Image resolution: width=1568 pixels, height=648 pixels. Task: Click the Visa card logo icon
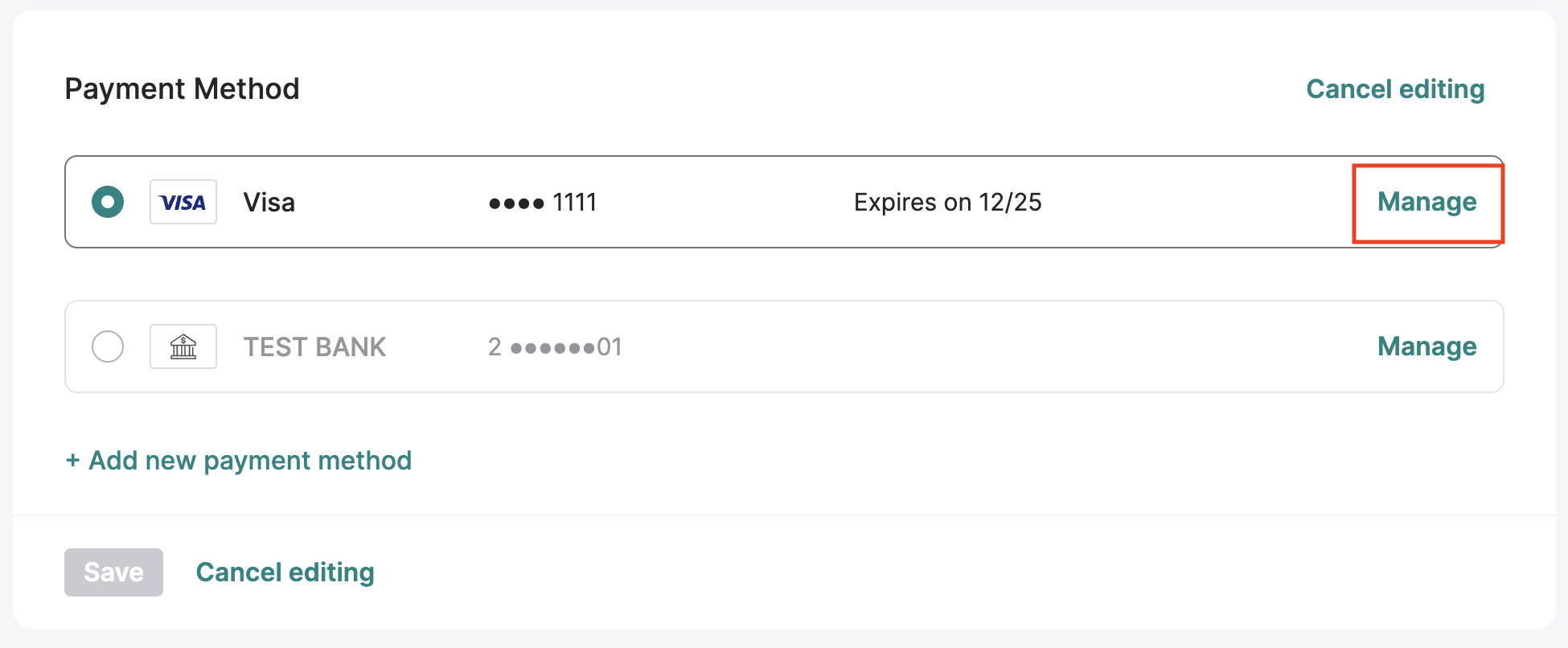[183, 202]
